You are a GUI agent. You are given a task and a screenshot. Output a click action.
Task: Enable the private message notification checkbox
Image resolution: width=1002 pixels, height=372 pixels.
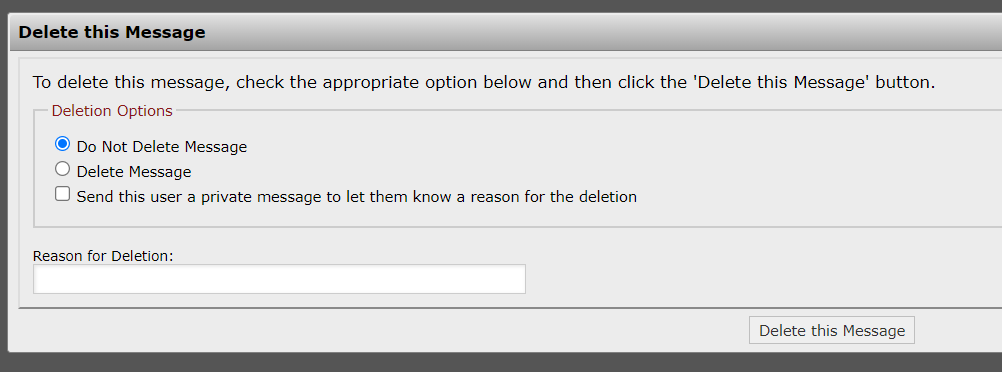tap(63, 194)
